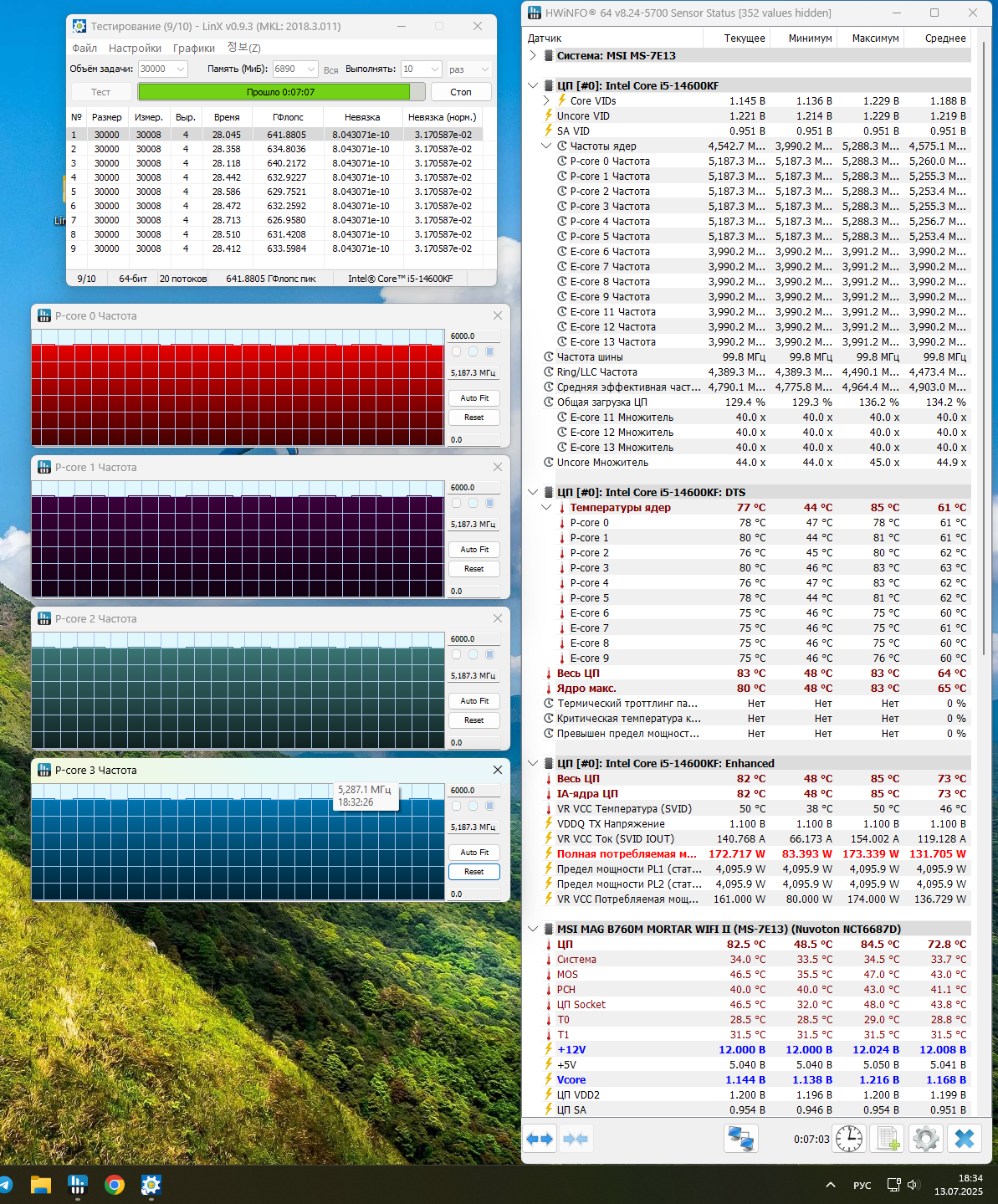Collapse the i5-14600KF: Enhanced section
This screenshot has height=1204, width=998.
(x=533, y=763)
